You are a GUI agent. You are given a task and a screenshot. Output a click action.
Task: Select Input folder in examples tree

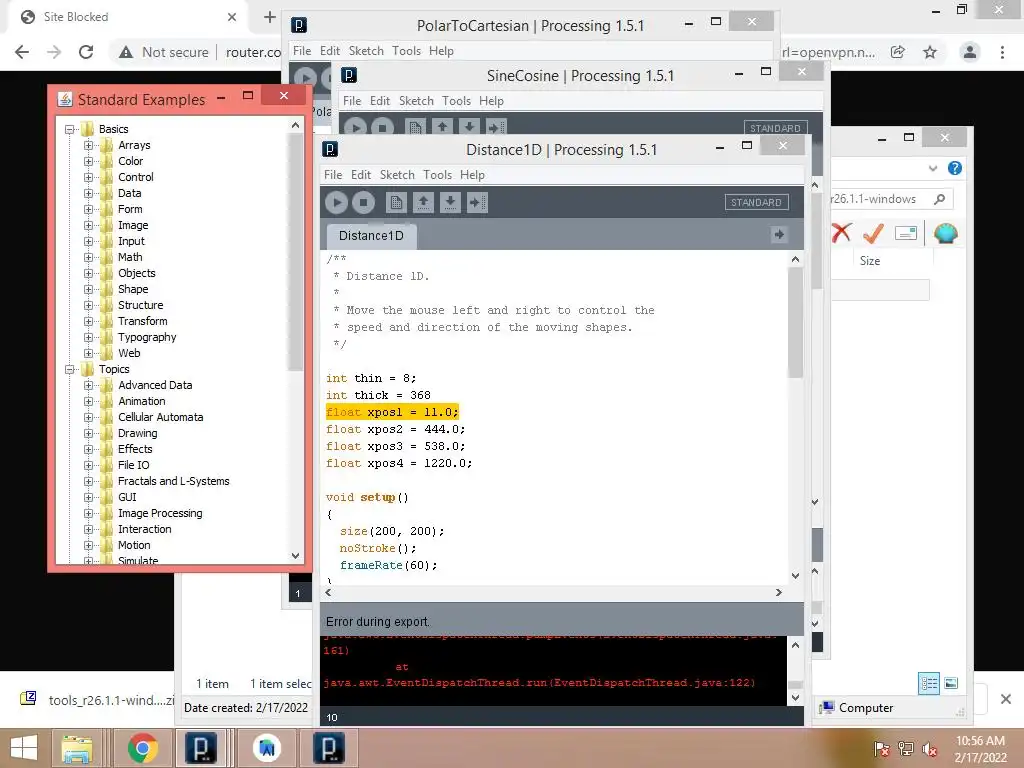(131, 241)
